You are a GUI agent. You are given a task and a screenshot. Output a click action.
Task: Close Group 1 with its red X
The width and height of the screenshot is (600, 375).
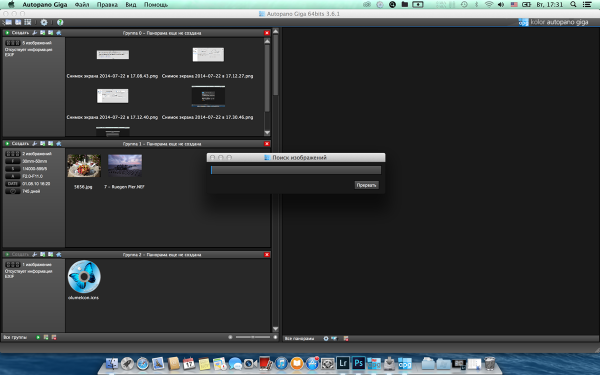267,143
